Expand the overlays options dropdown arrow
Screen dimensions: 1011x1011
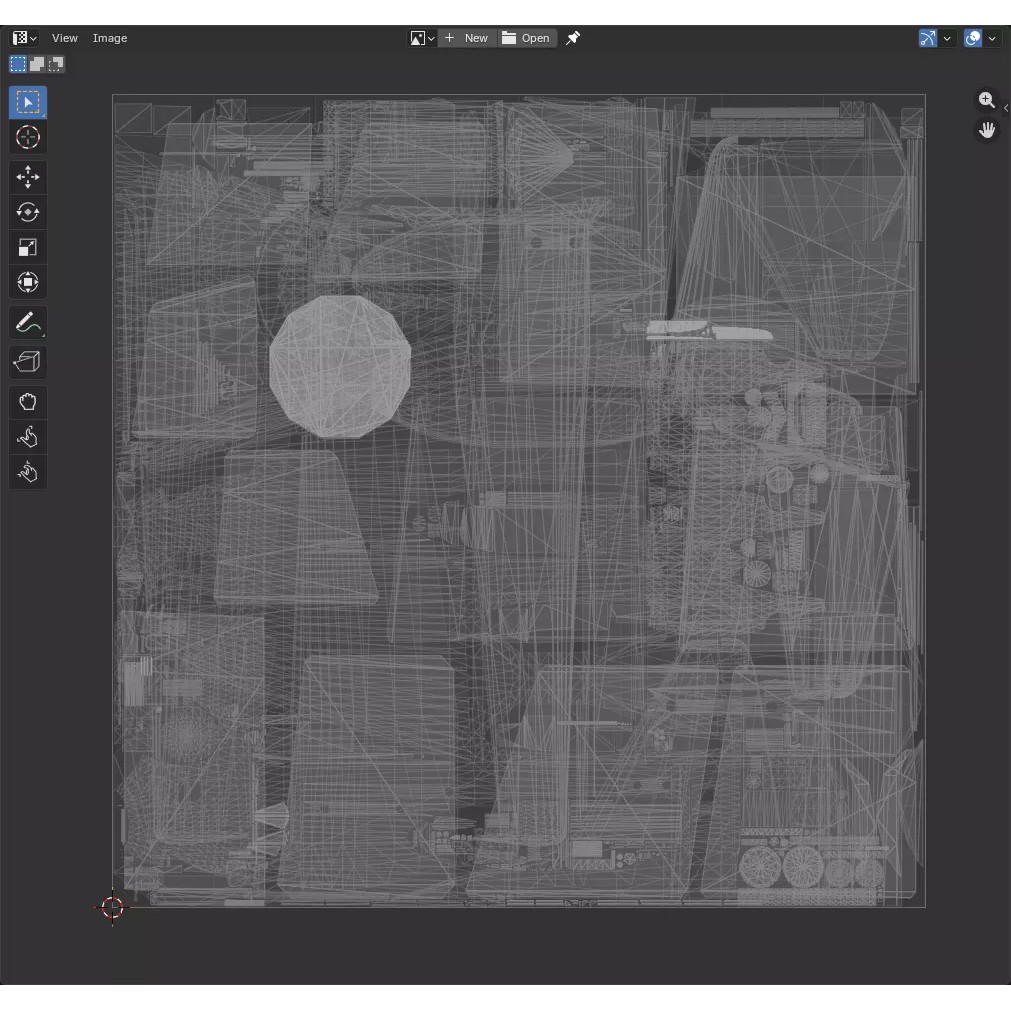coord(992,38)
